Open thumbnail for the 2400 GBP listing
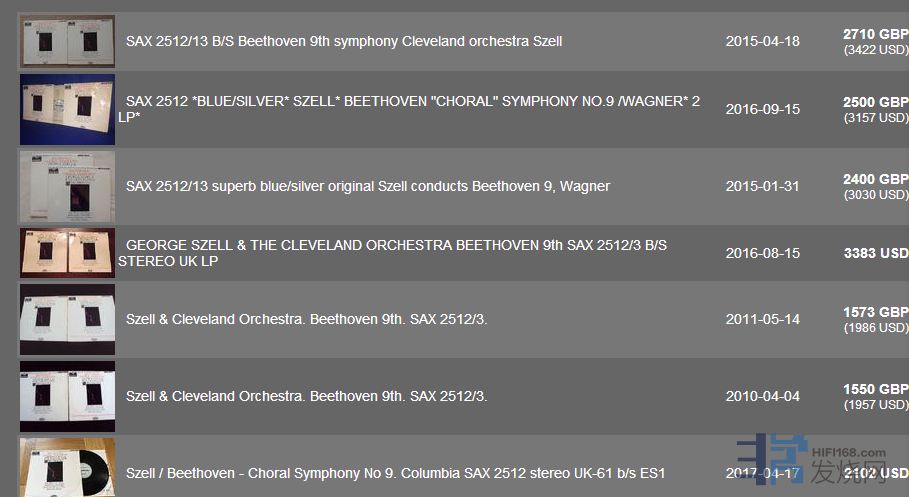This screenshot has height=497, width=909. pos(67,186)
